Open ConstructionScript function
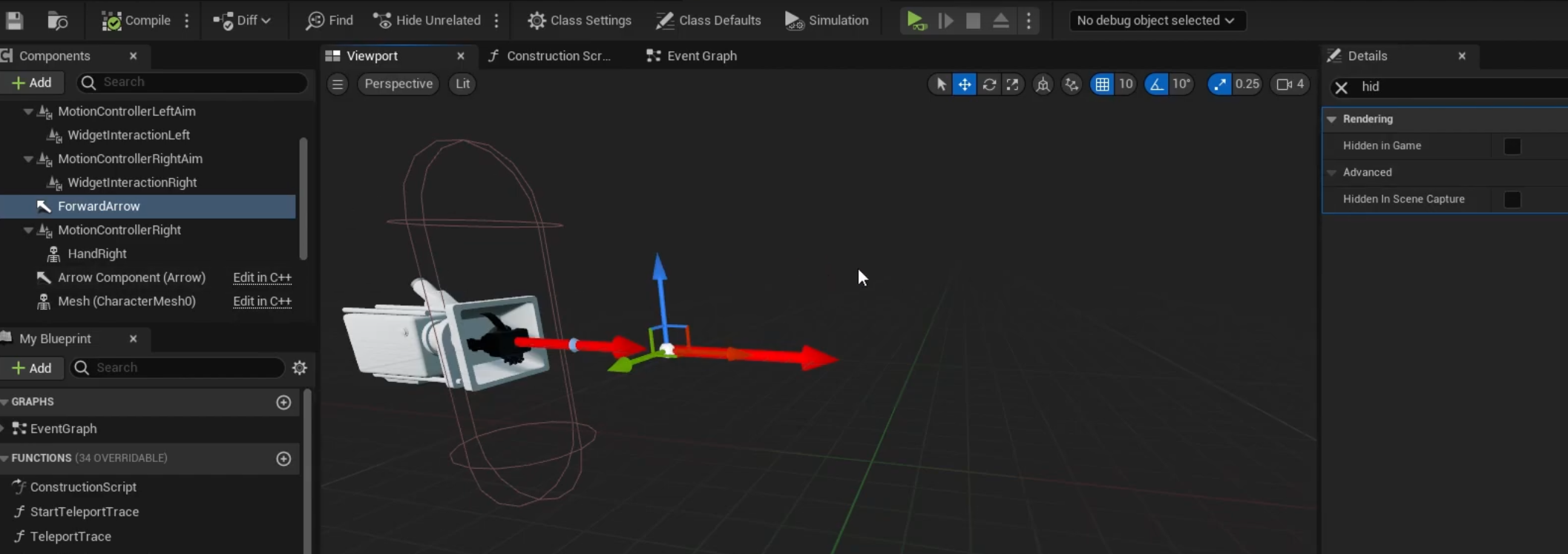 83,487
